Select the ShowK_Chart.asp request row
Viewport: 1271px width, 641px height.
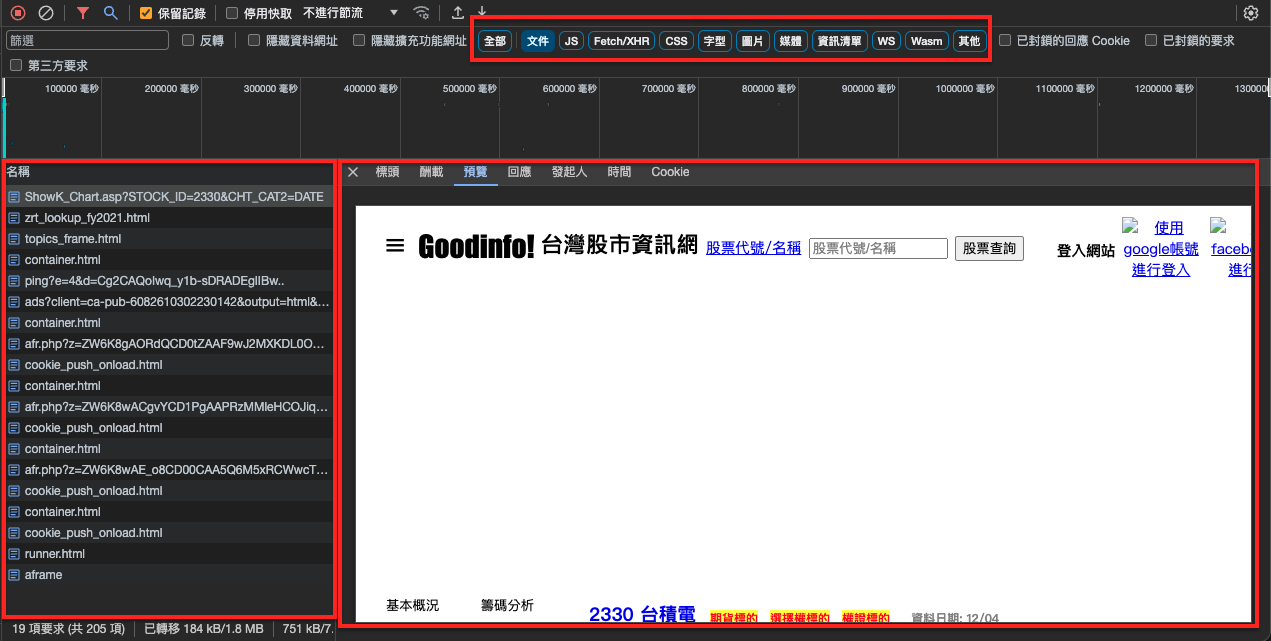point(168,197)
